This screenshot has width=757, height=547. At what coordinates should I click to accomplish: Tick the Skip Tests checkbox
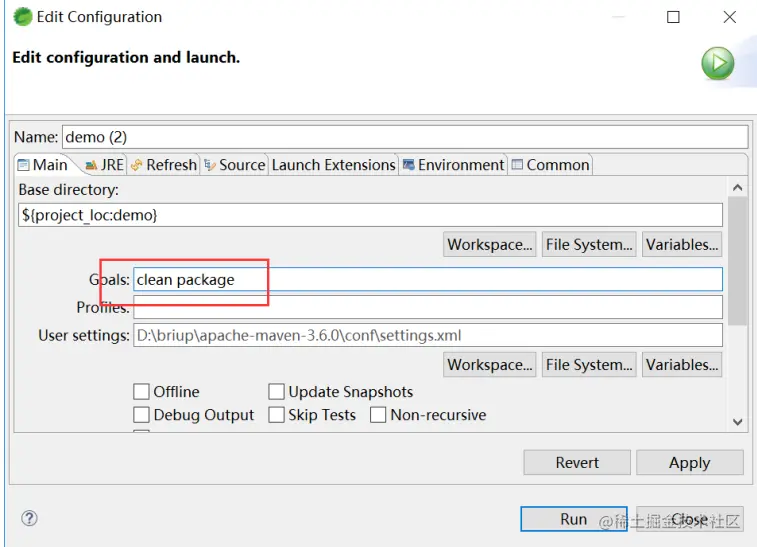pos(276,415)
